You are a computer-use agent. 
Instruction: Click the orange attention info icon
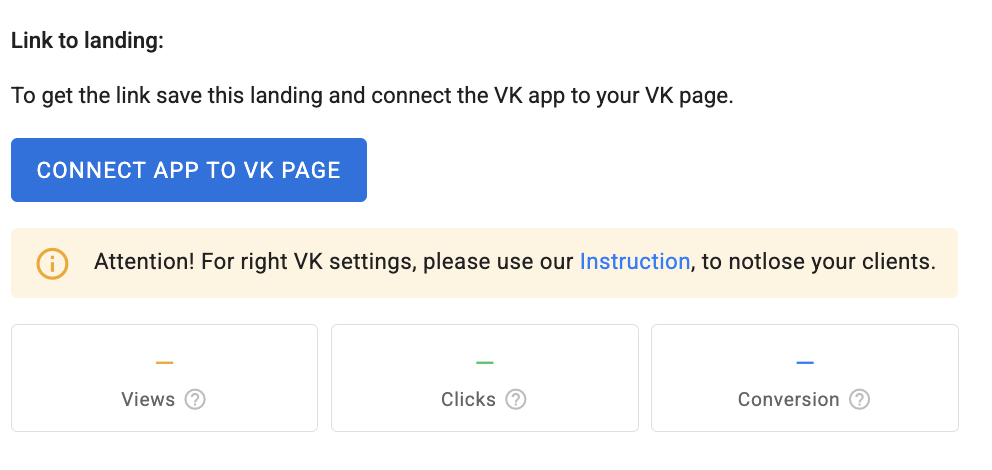[52, 263]
